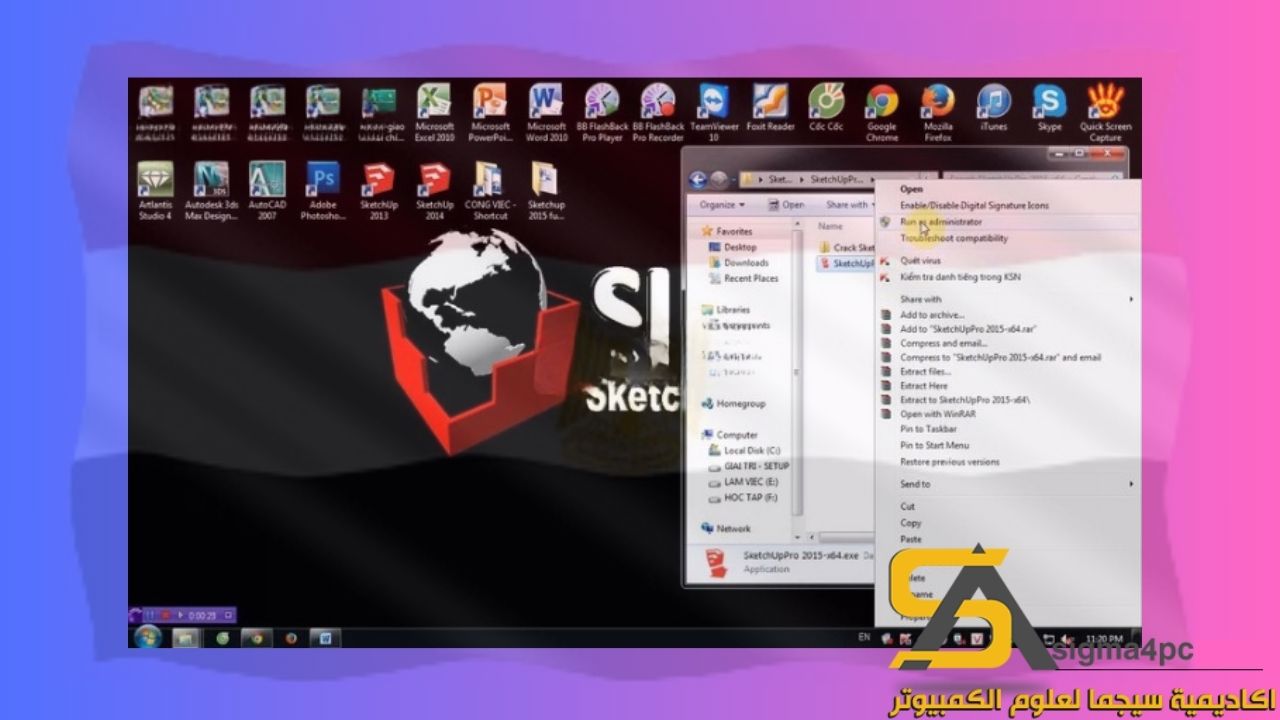Click Open button in Explorer toolbar
The height and width of the screenshot is (720, 1280).
[786, 204]
